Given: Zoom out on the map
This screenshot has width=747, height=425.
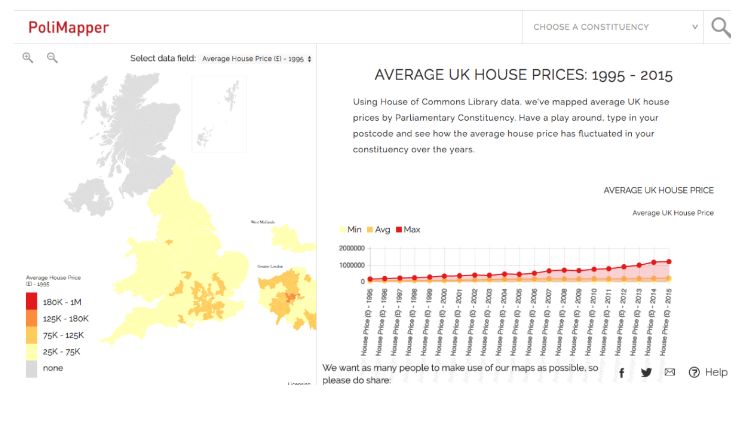Looking at the screenshot, I should [52, 58].
